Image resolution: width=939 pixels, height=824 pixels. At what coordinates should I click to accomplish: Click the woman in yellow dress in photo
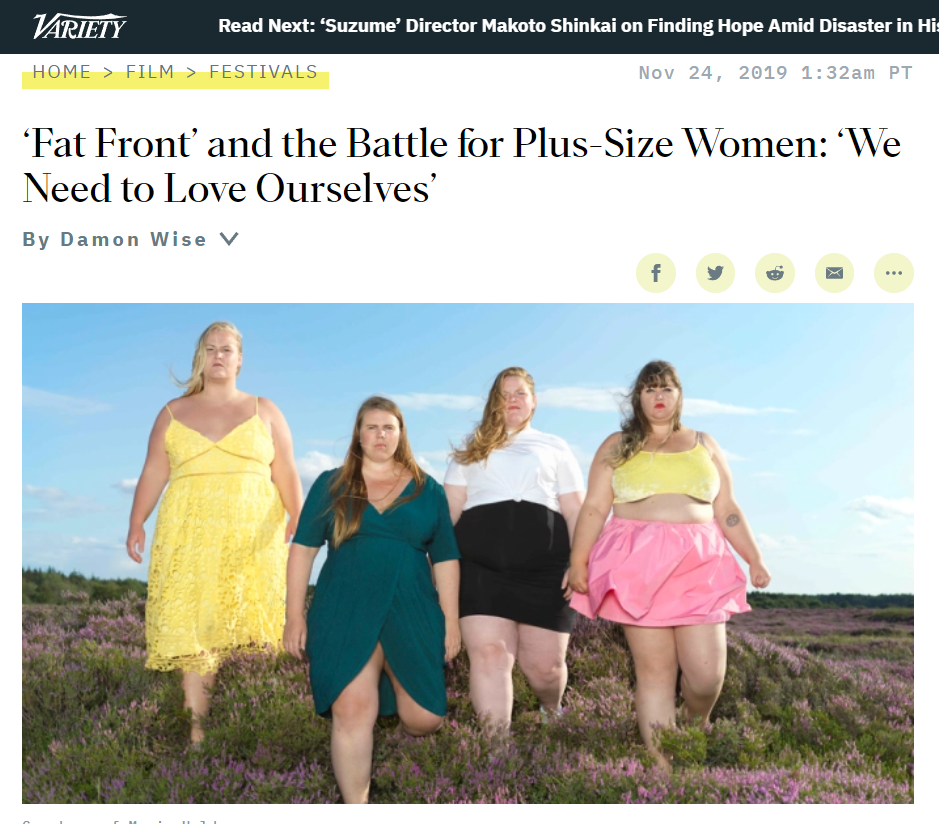pyautogui.click(x=213, y=527)
